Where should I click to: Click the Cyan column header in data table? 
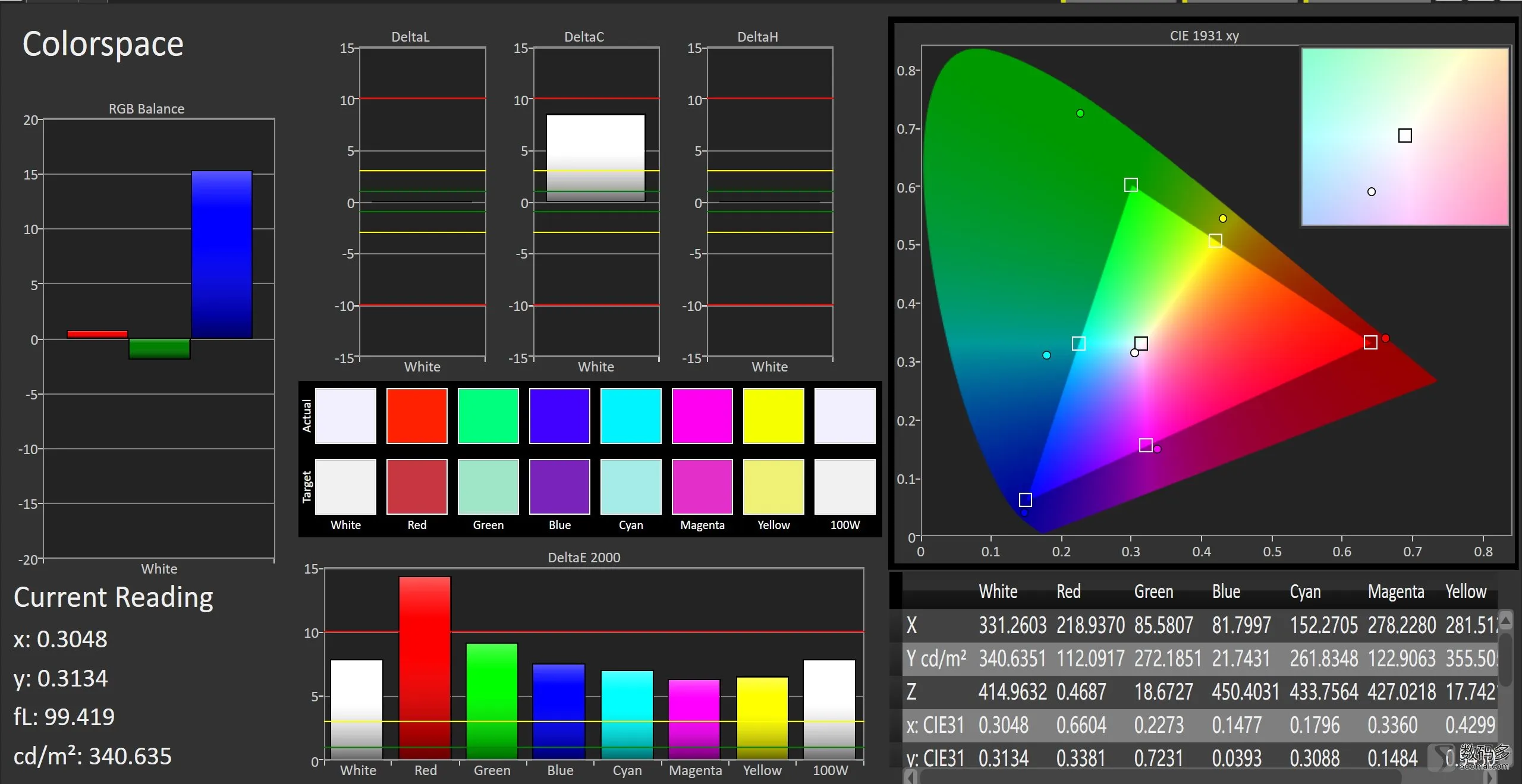[x=1305, y=591]
